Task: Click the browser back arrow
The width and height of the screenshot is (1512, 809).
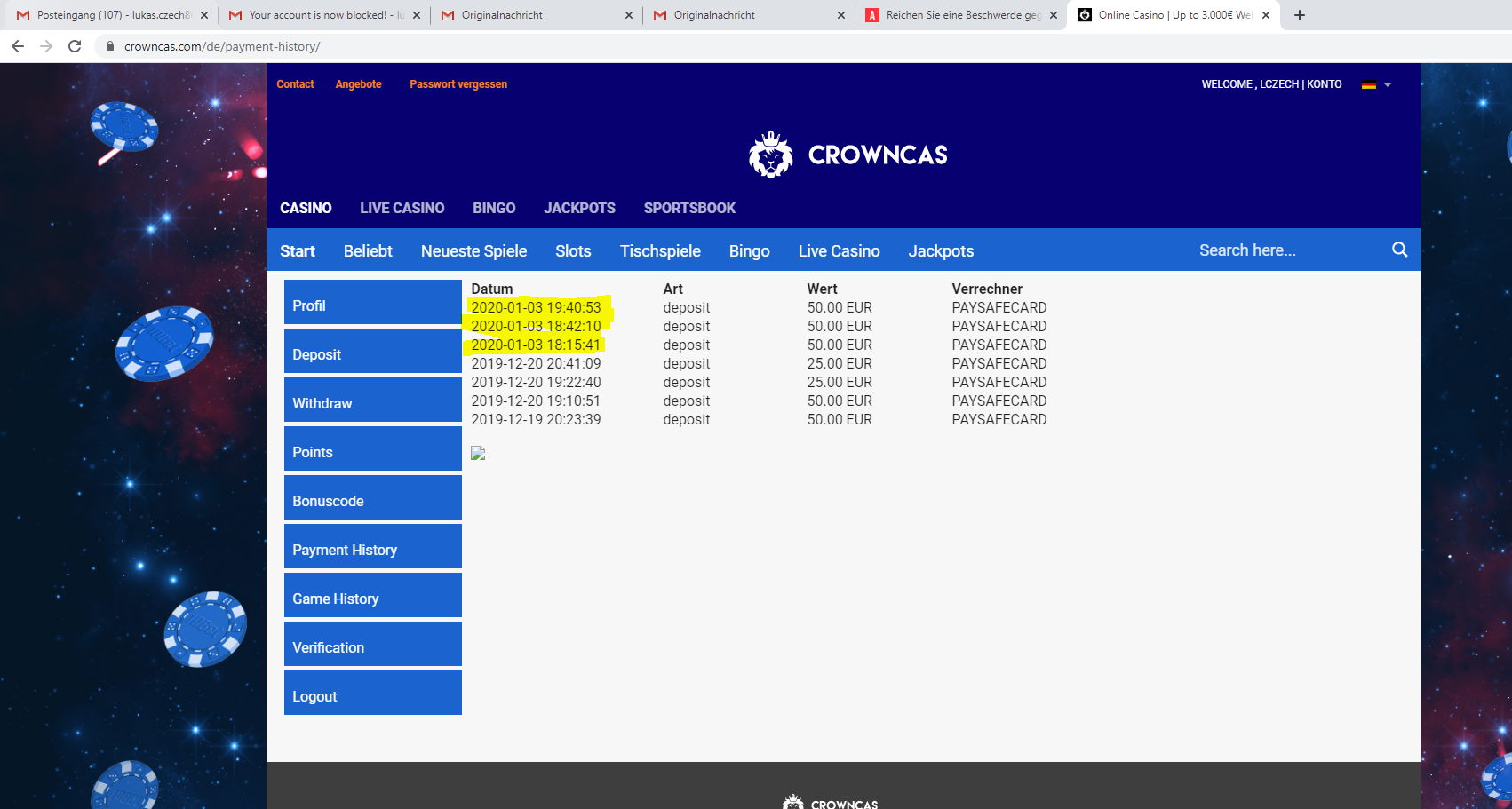Action: (x=18, y=46)
